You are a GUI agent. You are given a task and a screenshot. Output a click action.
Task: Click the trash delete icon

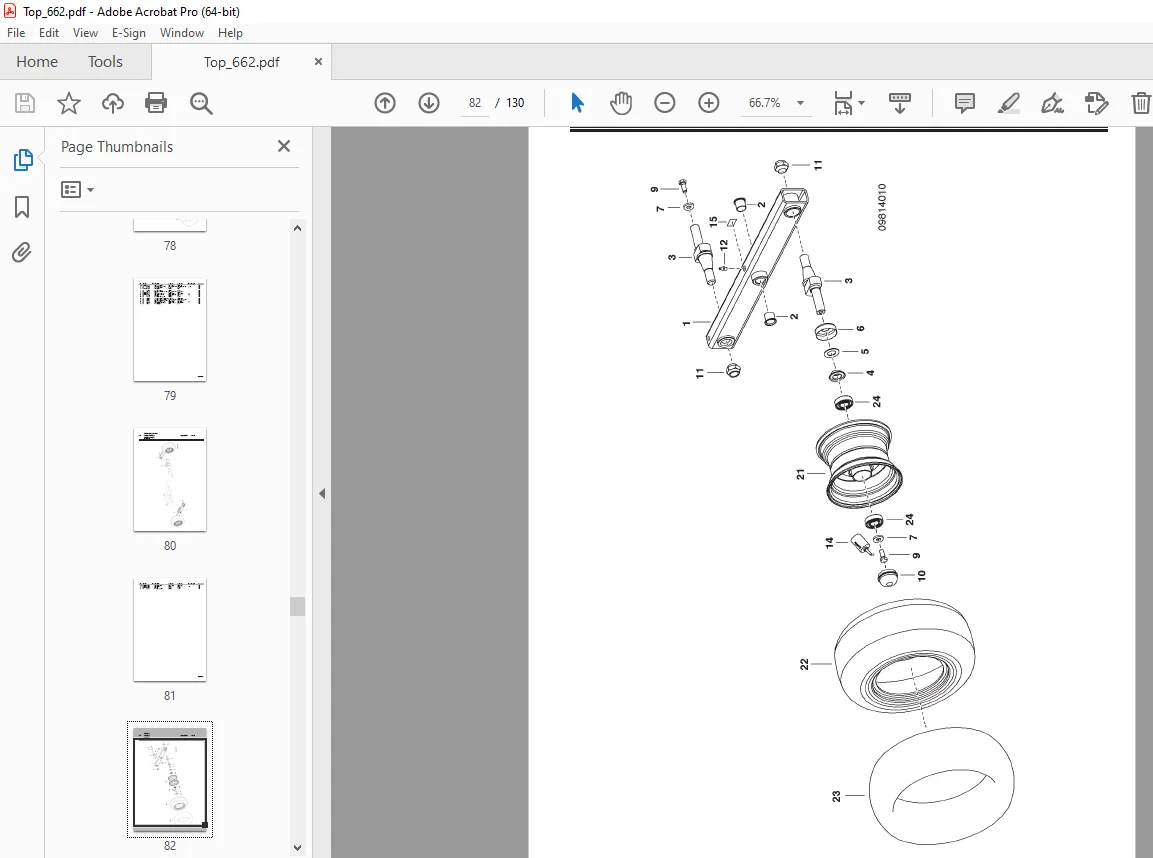1140,103
